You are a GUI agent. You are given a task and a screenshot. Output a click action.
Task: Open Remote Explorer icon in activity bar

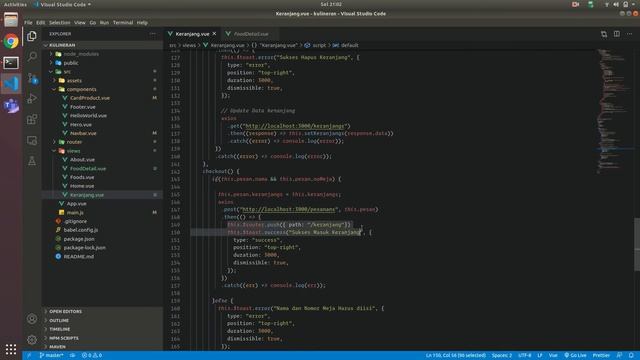(32, 140)
